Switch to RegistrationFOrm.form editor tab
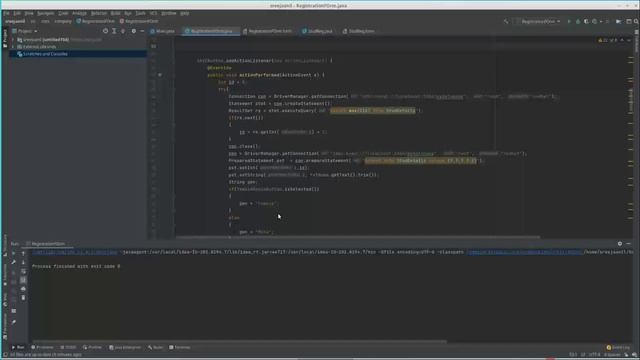This screenshot has width=640, height=360. [x=268, y=31]
